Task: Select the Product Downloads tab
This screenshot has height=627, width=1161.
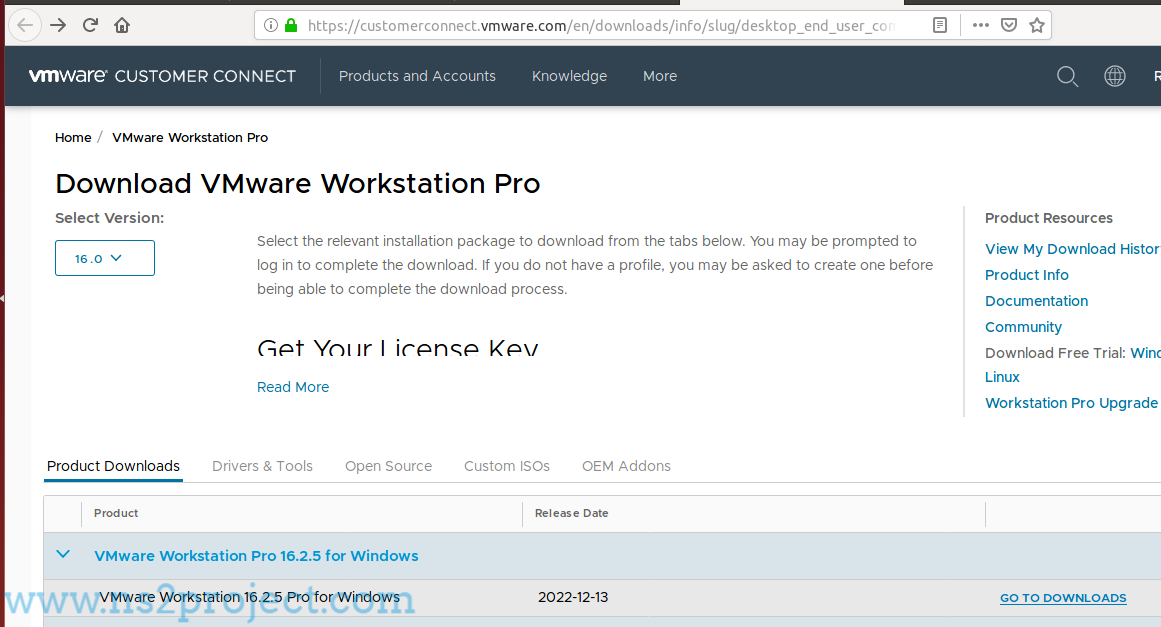Action: tap(113, 466)
